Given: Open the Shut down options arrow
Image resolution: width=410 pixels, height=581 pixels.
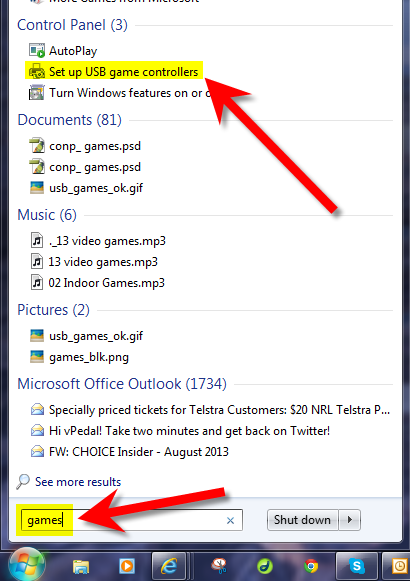Looking at the screenshot, I should pyautogui.click(x=349, y=520).
